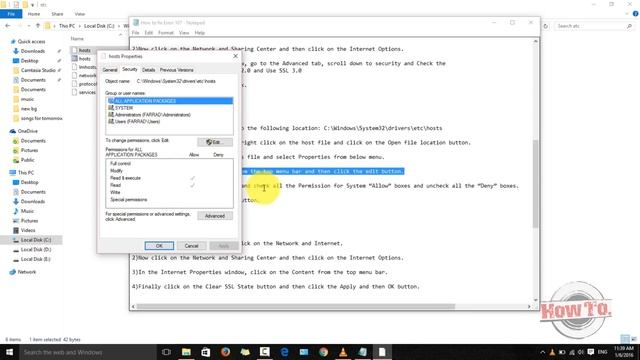Screen dimensions: 640x360
Task: Click Notepad's vertical scrollbar thumb
Action: pyautogui.click(x=536, y=184)
